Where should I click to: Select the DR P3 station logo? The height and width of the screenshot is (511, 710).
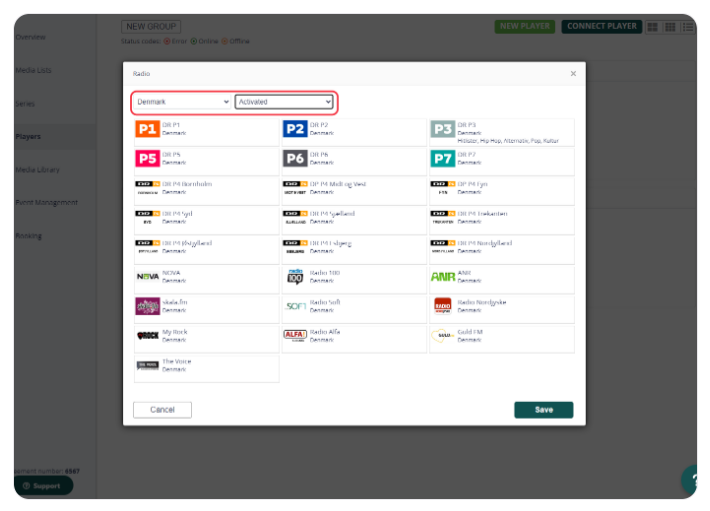[442, 129]
